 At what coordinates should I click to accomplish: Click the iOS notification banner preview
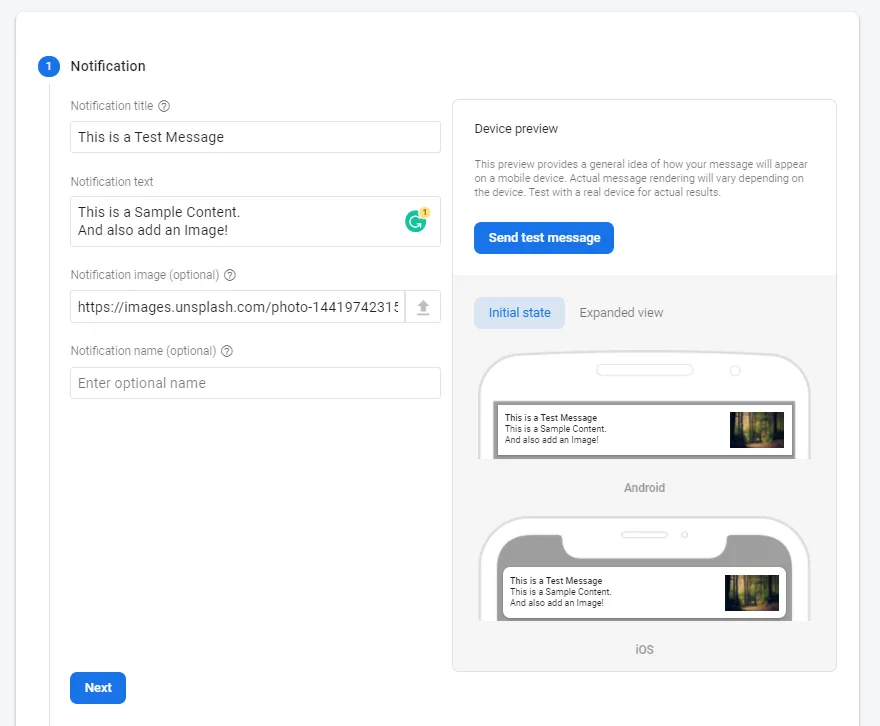tap(630, 592)
